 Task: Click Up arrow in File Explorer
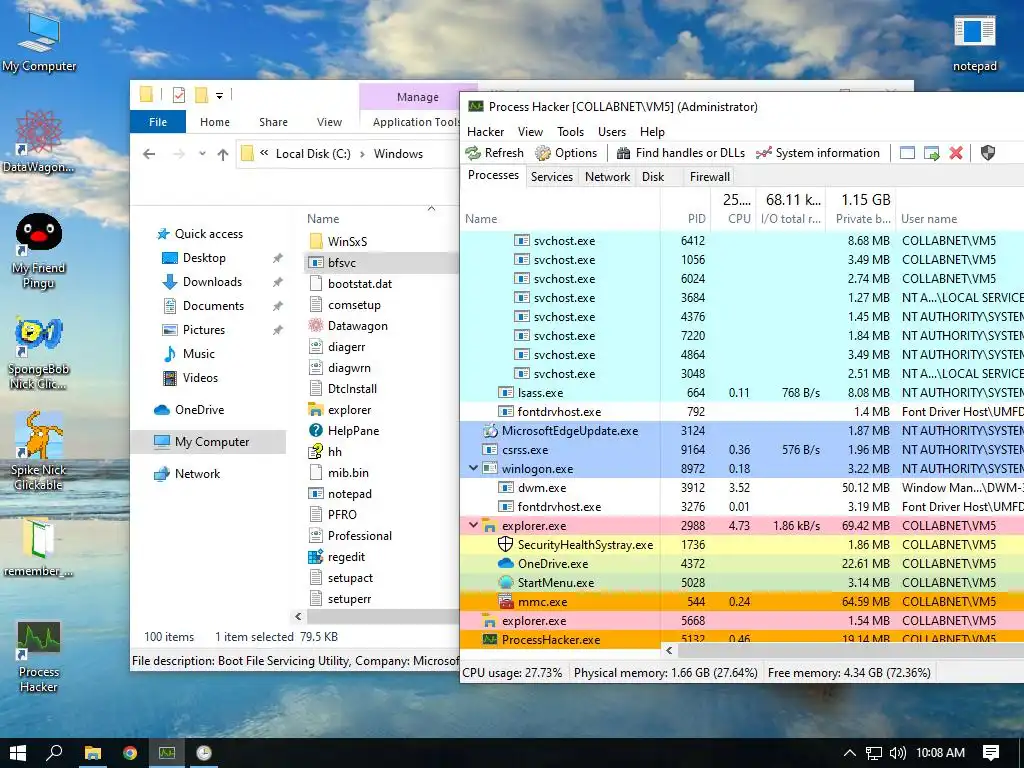coord(223,154)
